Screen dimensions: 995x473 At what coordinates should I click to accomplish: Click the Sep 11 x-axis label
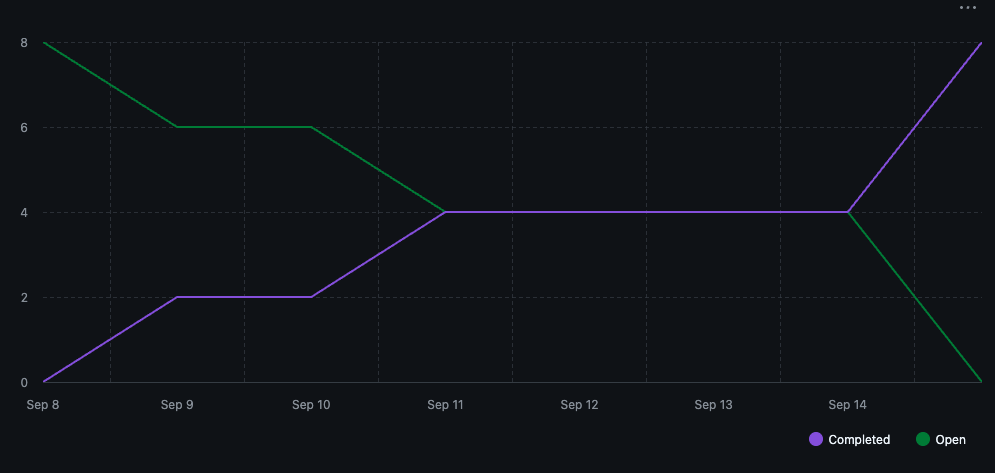(x=445, y=405)
